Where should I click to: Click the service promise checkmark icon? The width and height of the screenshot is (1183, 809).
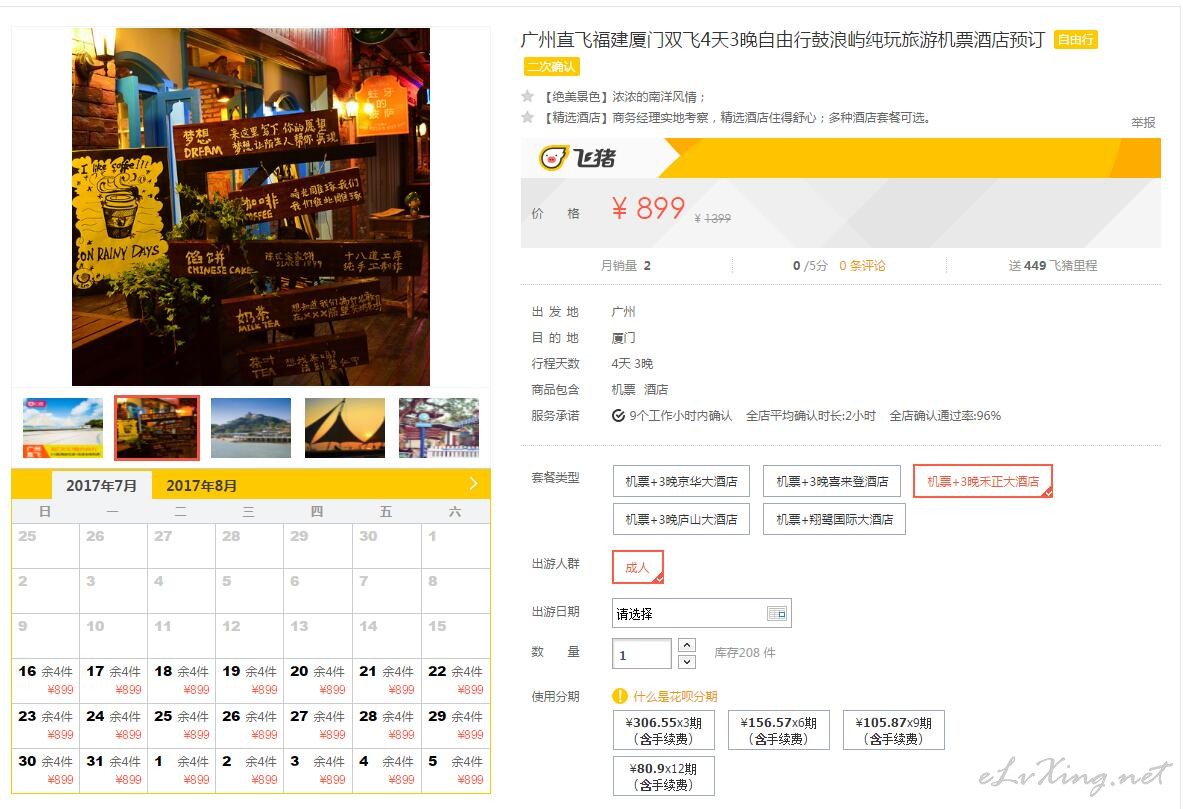coord(618,416)
